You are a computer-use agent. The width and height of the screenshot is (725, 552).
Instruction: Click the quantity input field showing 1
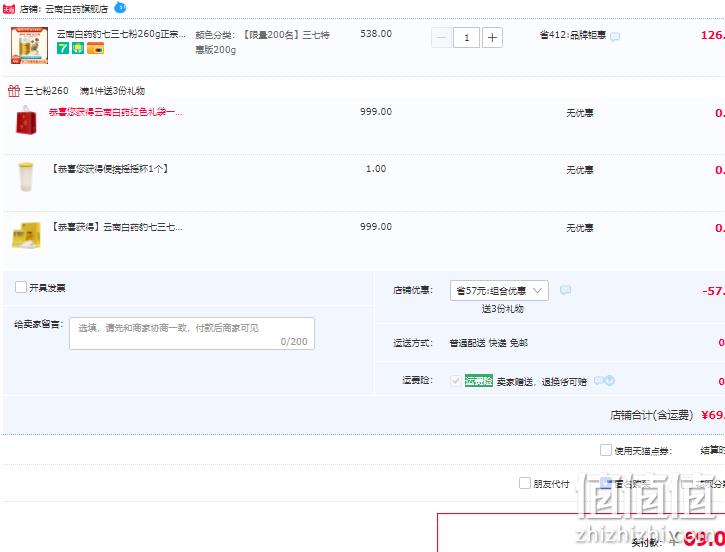(x=466, y=37)
